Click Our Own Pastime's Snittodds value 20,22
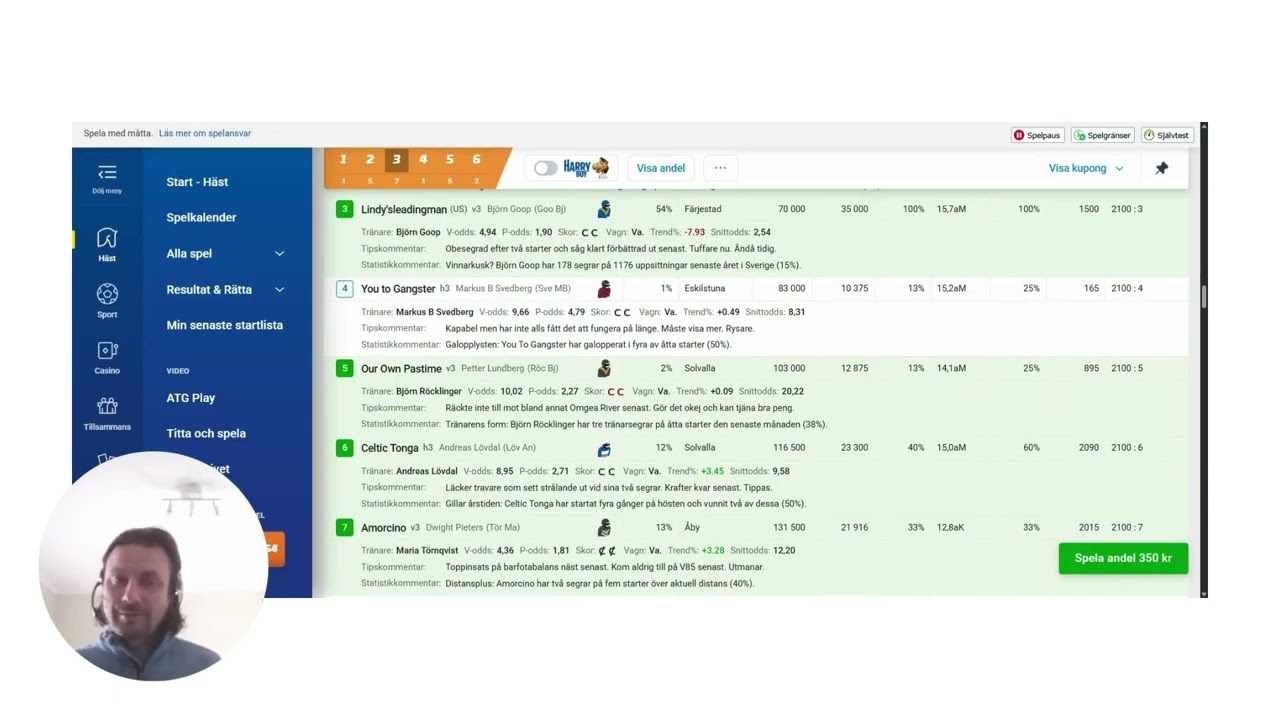 coord(792,391)
